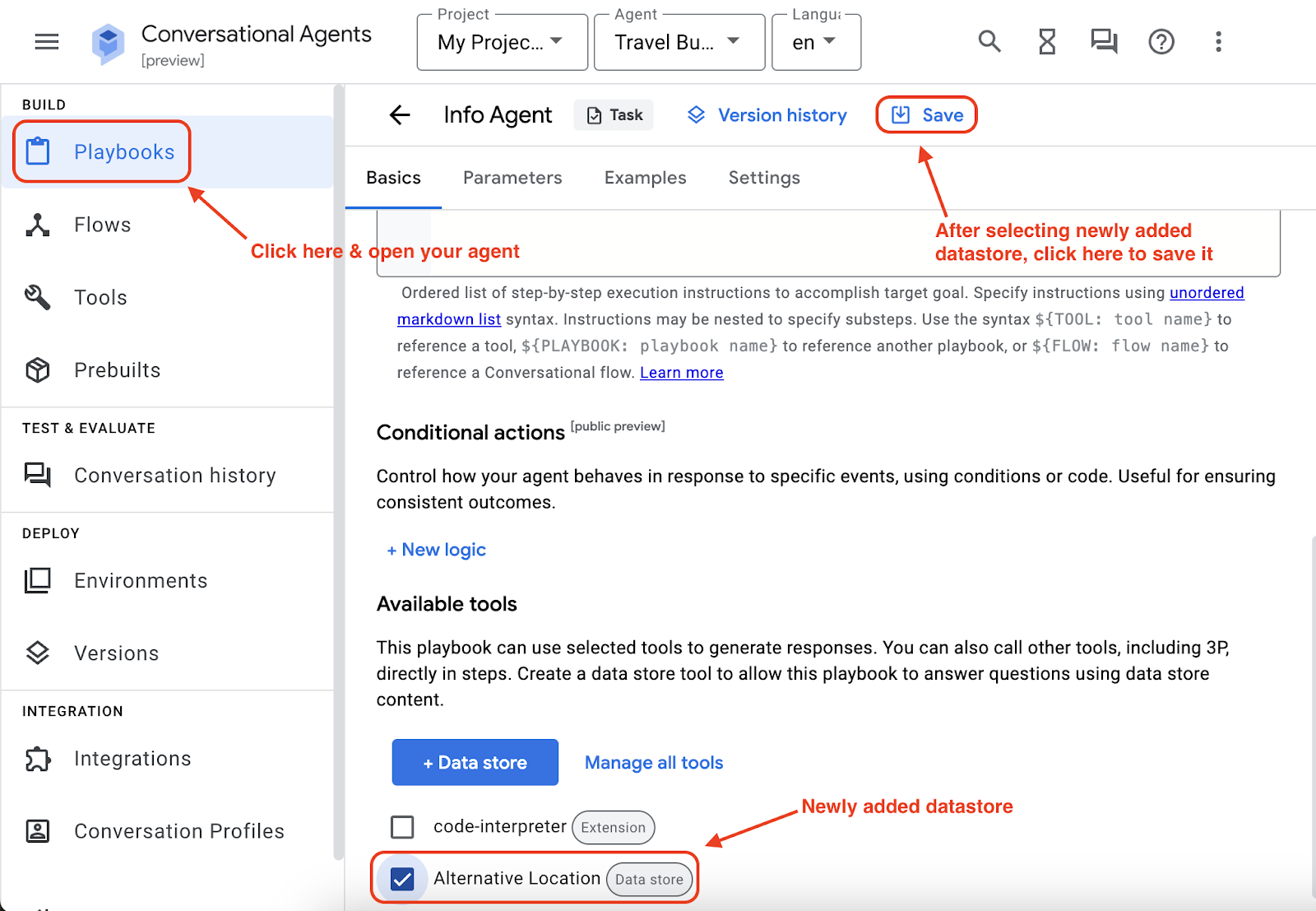Click the sidebar vertical scrollbar
Image resolution: width=1316 pixels, height=911 pixels.
(x=338, y=469)
